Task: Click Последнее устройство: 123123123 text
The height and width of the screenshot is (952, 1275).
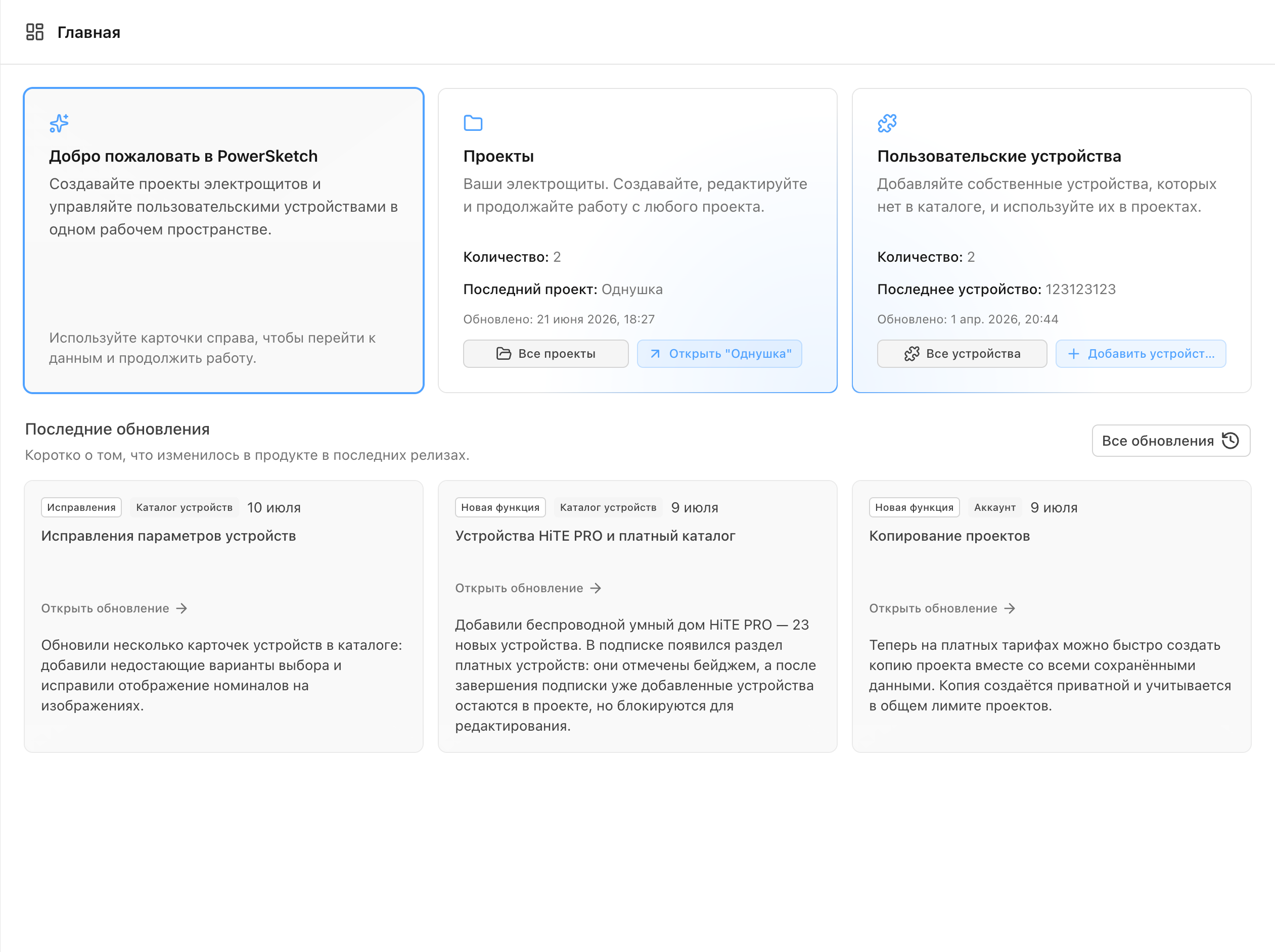Action: tap(996, 289)
